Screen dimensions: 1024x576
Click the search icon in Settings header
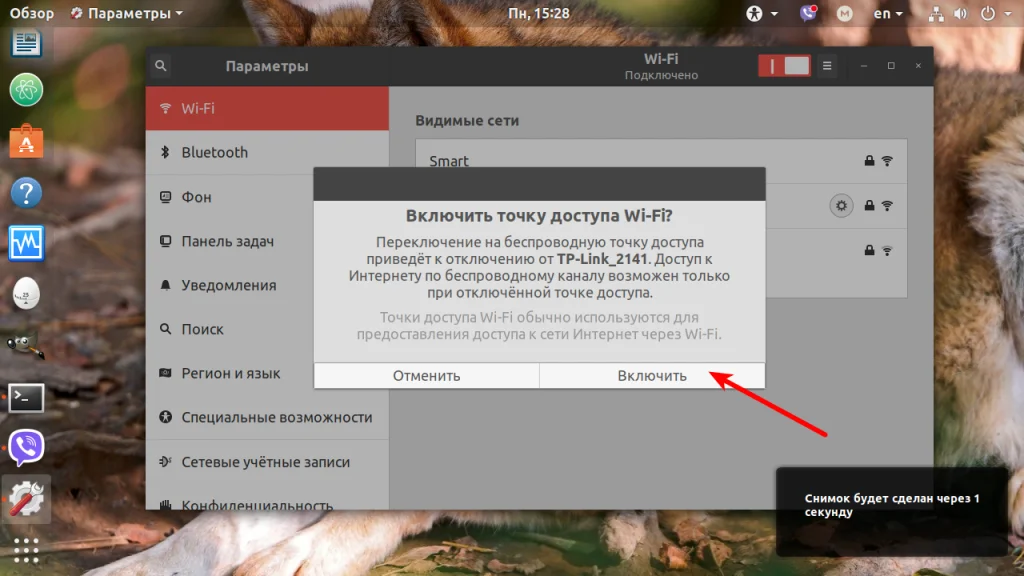coord(161,65)
